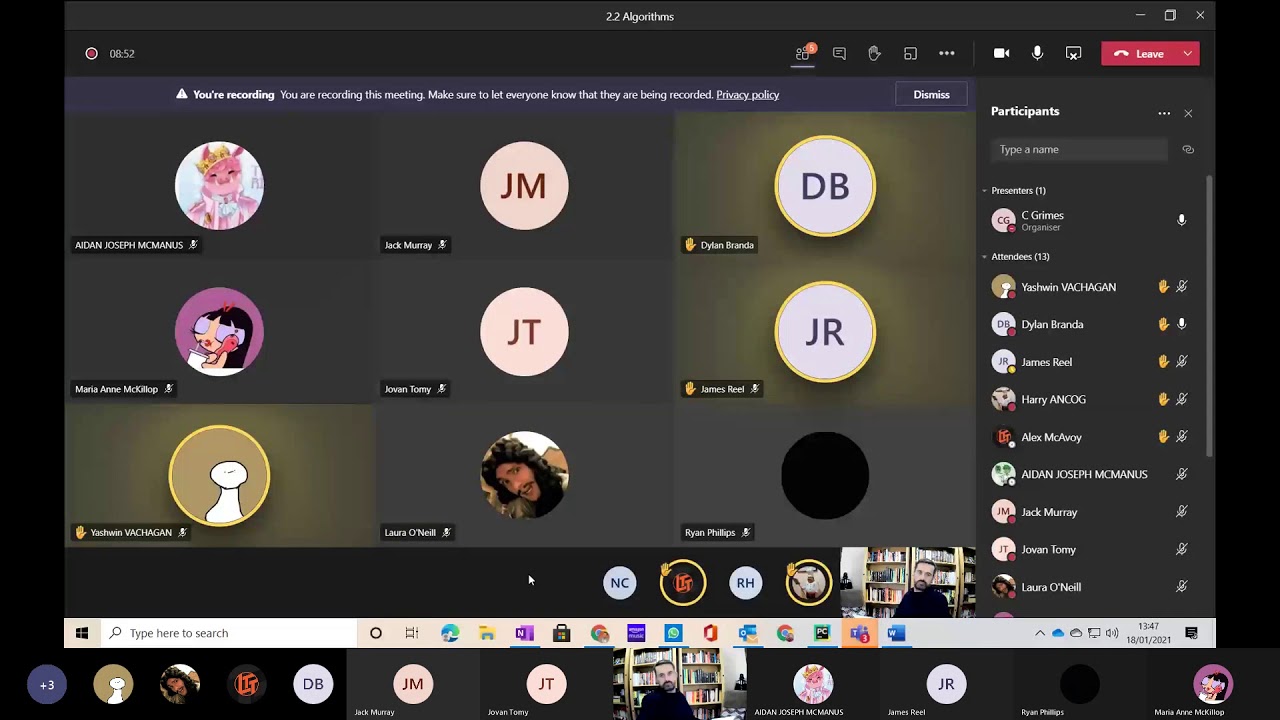The width and height of the screenshot is (1280, 720).
Task: Open the breakout rooms icon in toolbar
Action: [910, 54]
